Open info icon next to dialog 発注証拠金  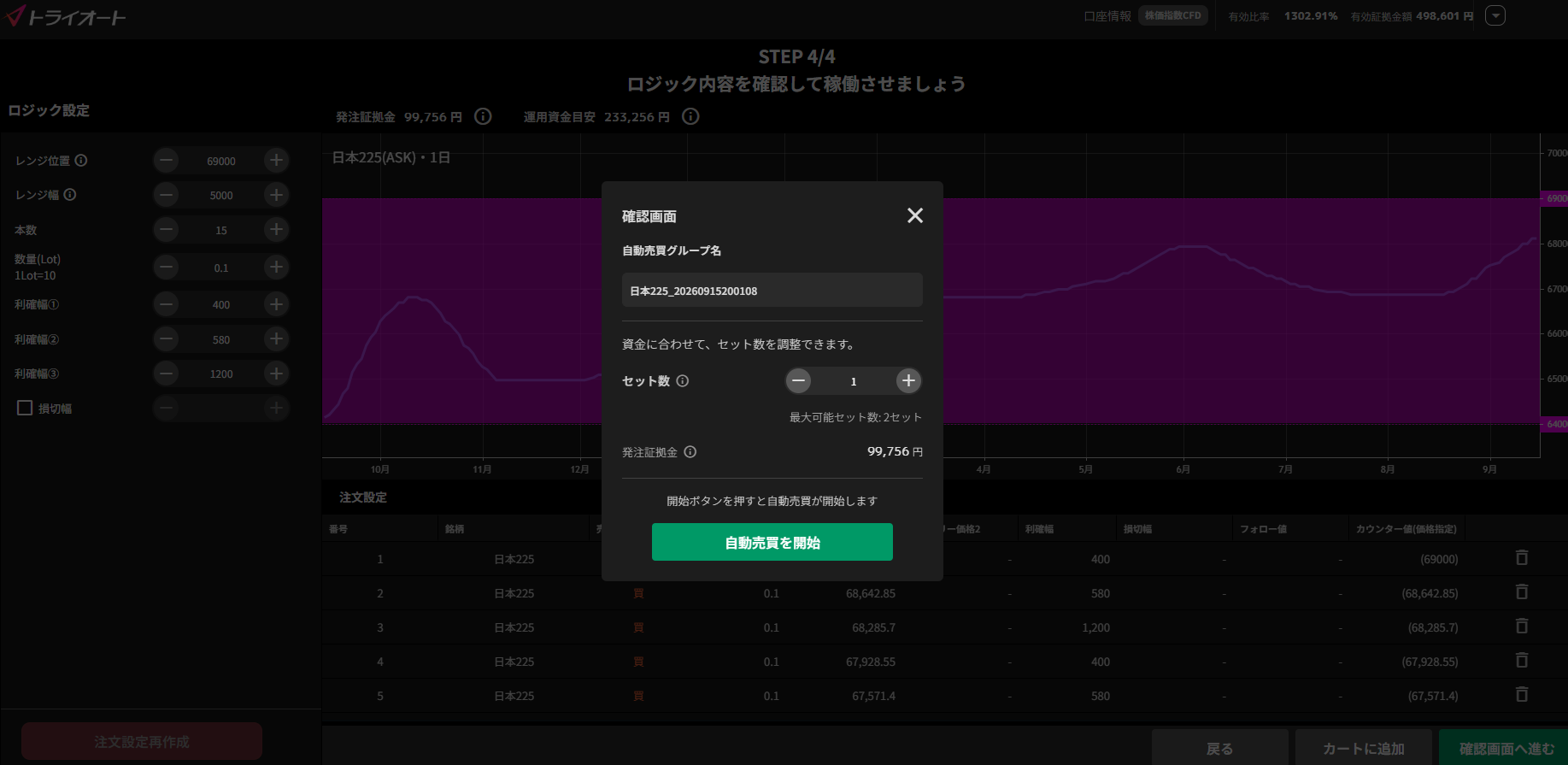click(x=690, y=452)
